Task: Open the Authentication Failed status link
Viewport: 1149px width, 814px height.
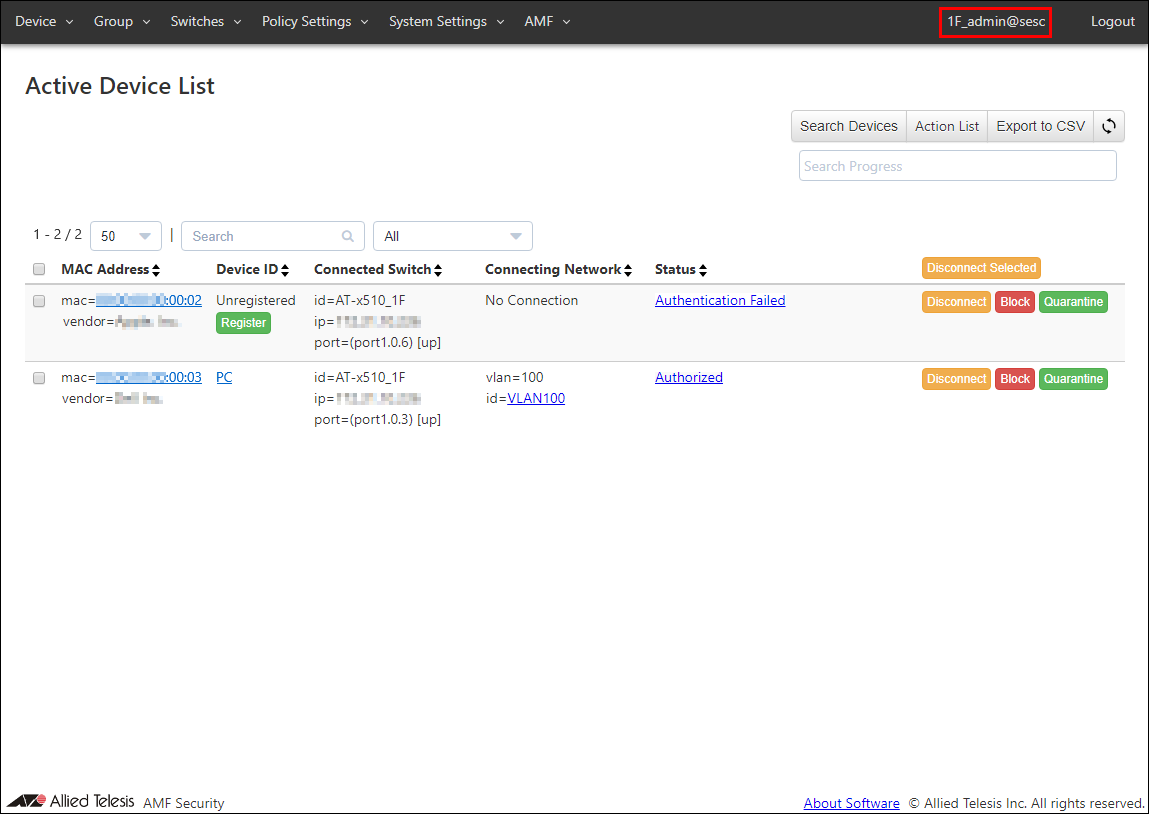Action: tap(720, 300)
